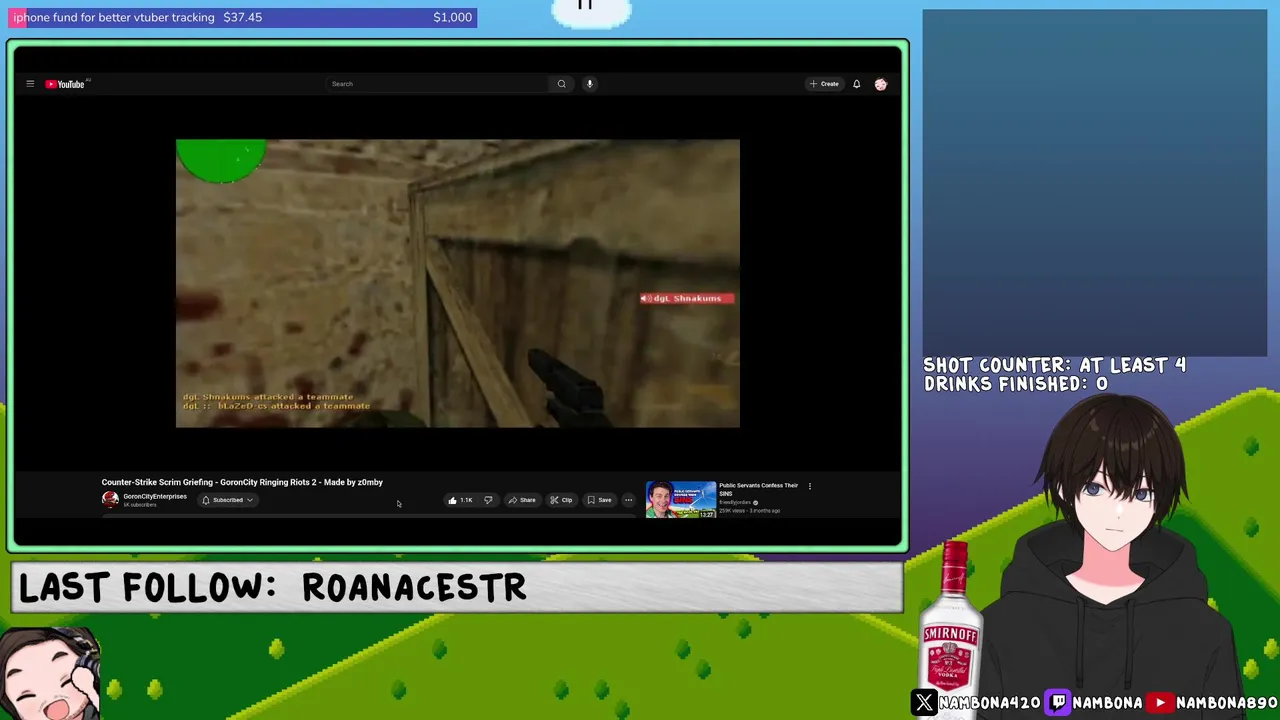
Task: Save the video to a playlist
Action: tap(600, 500)
